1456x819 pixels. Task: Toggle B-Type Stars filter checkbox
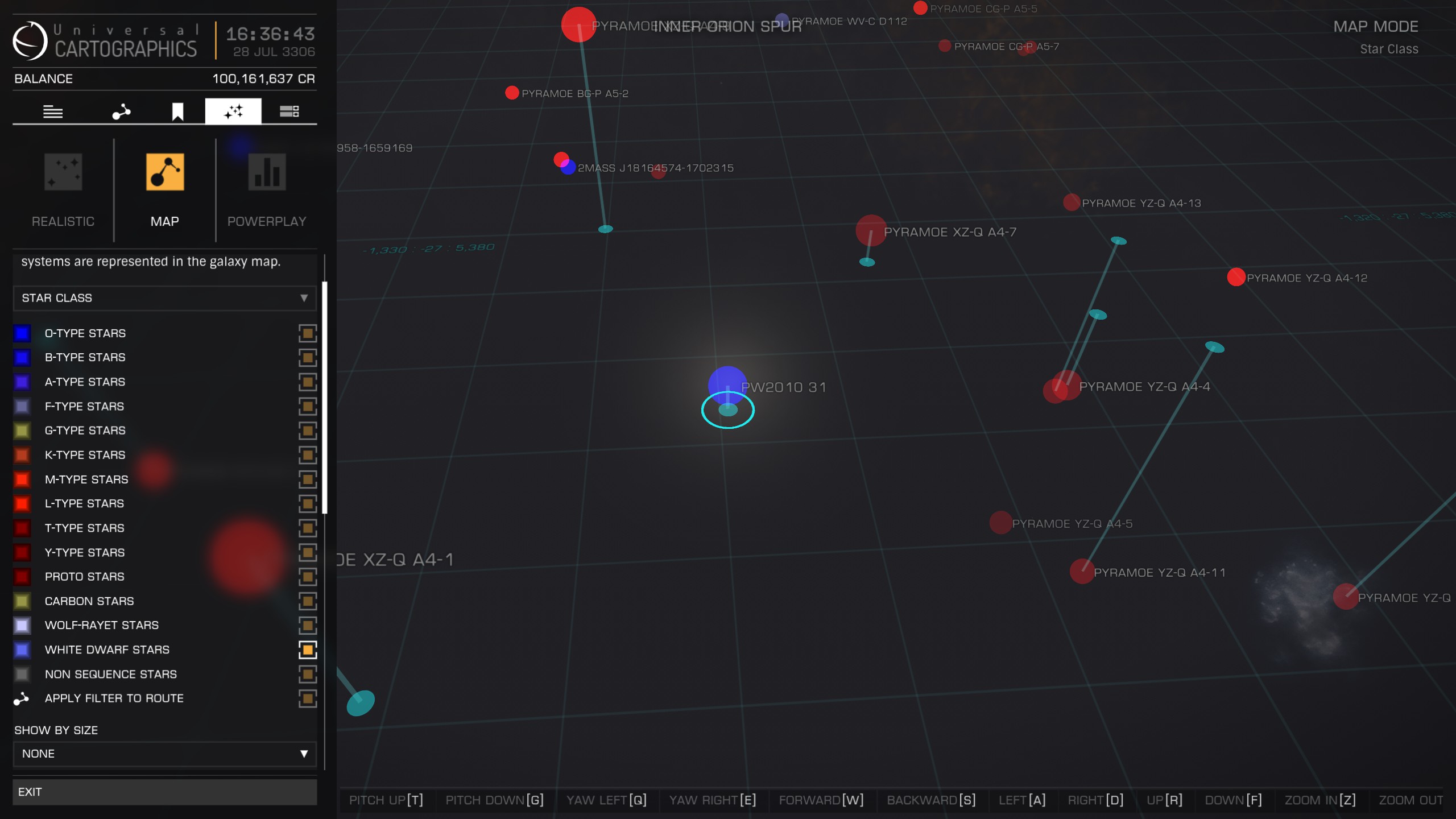click(x=308, y=358)
